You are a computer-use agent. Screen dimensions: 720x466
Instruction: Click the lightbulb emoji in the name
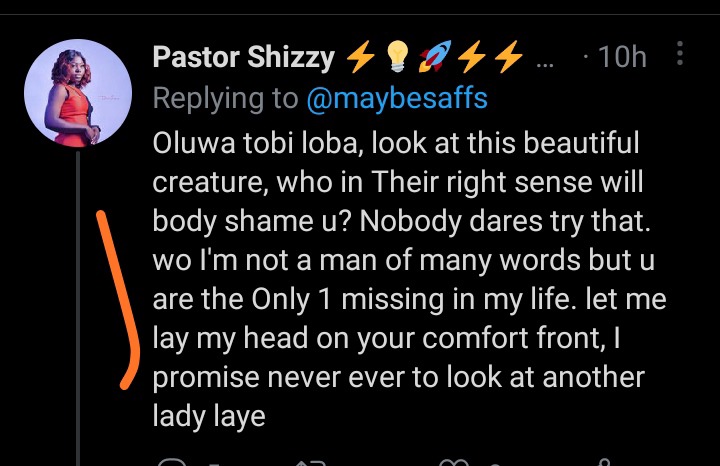pos(397,56)
